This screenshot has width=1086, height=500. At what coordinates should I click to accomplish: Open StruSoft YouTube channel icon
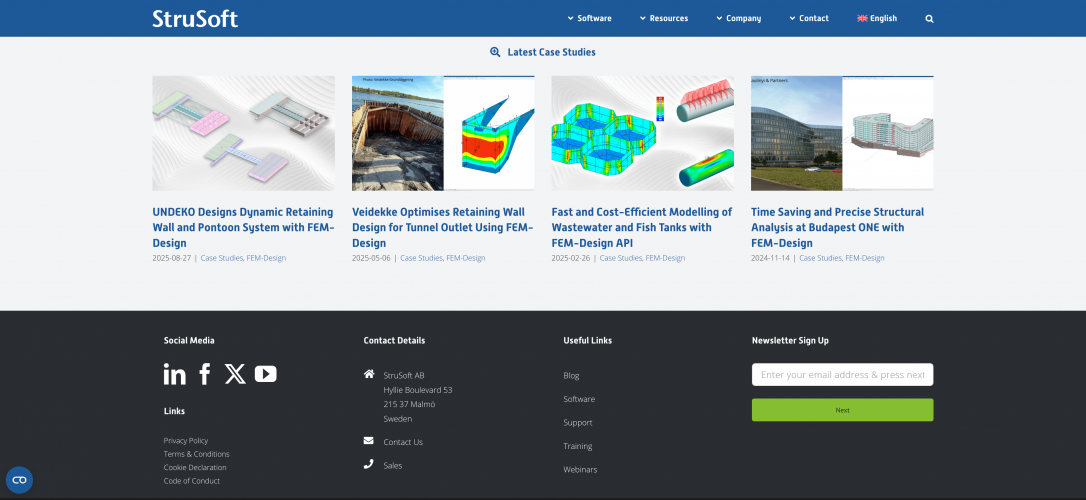tap(265, 374)
